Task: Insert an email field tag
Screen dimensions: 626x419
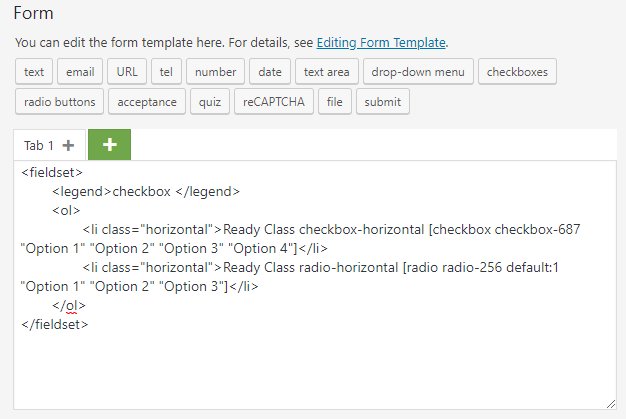Action: (x=80, y=72)
